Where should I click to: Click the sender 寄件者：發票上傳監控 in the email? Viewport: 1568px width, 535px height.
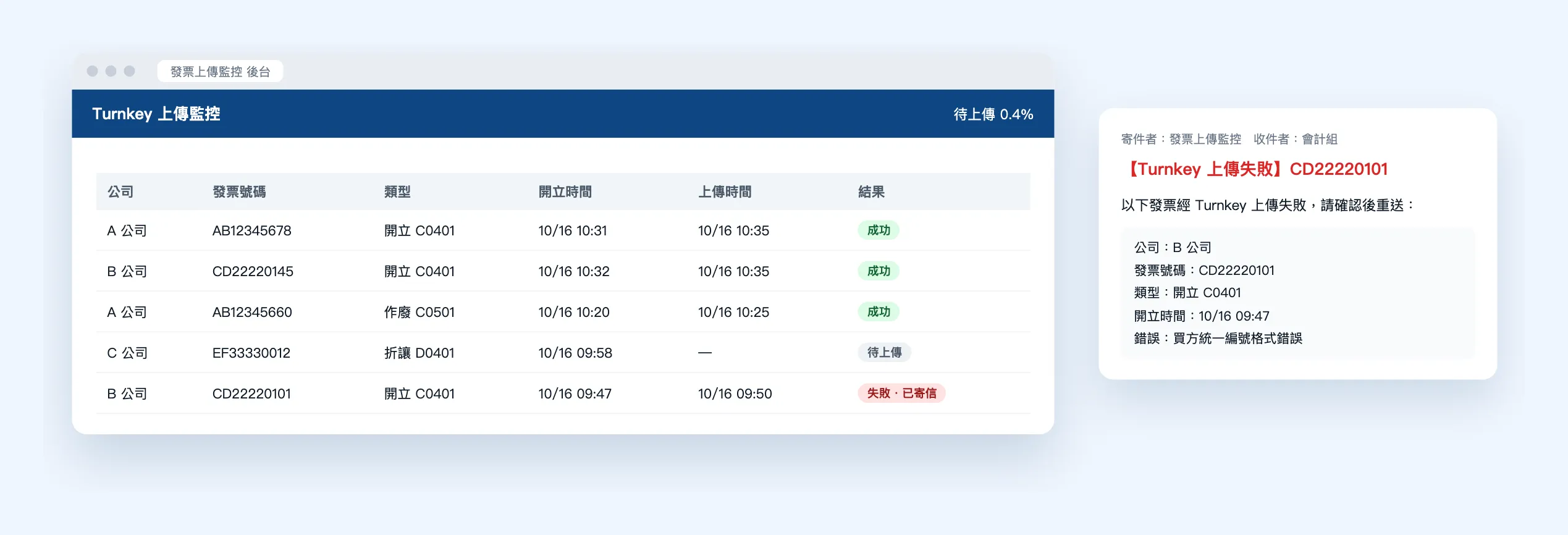click(x=1181, y=140)
